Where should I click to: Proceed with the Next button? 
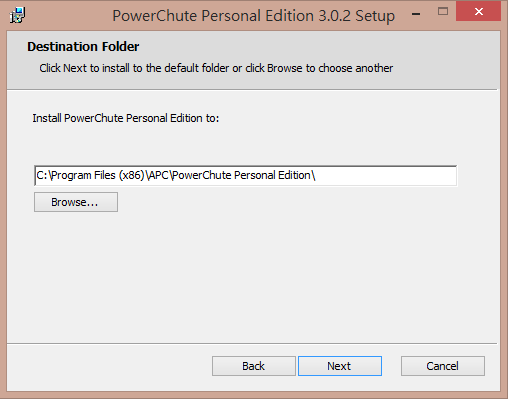coord(340,366)
